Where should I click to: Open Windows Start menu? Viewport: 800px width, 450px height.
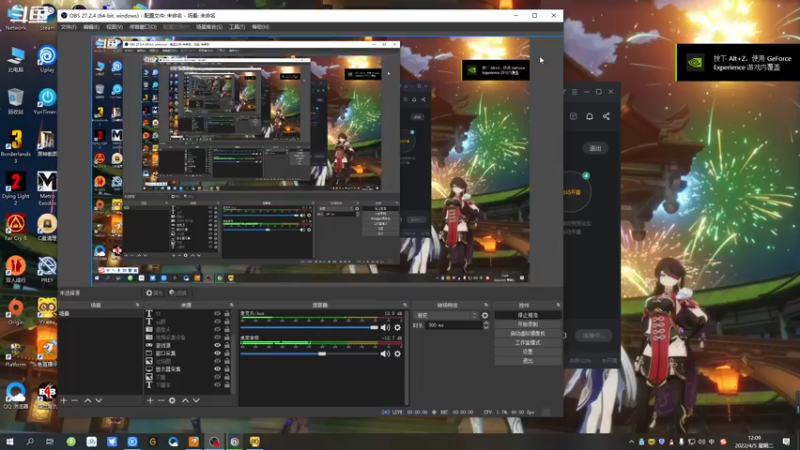(10, 442)
